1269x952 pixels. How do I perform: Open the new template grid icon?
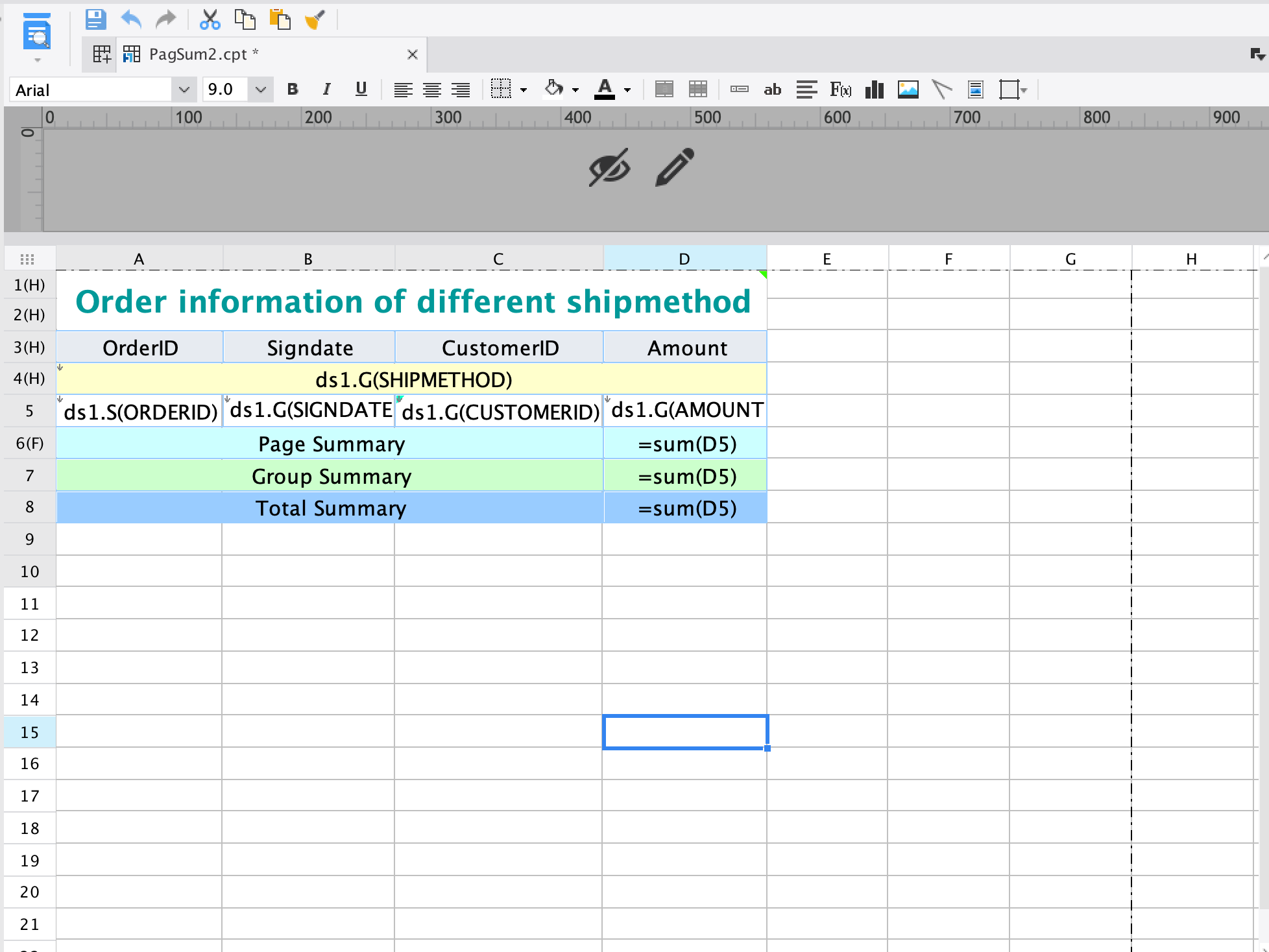(101, 54)
